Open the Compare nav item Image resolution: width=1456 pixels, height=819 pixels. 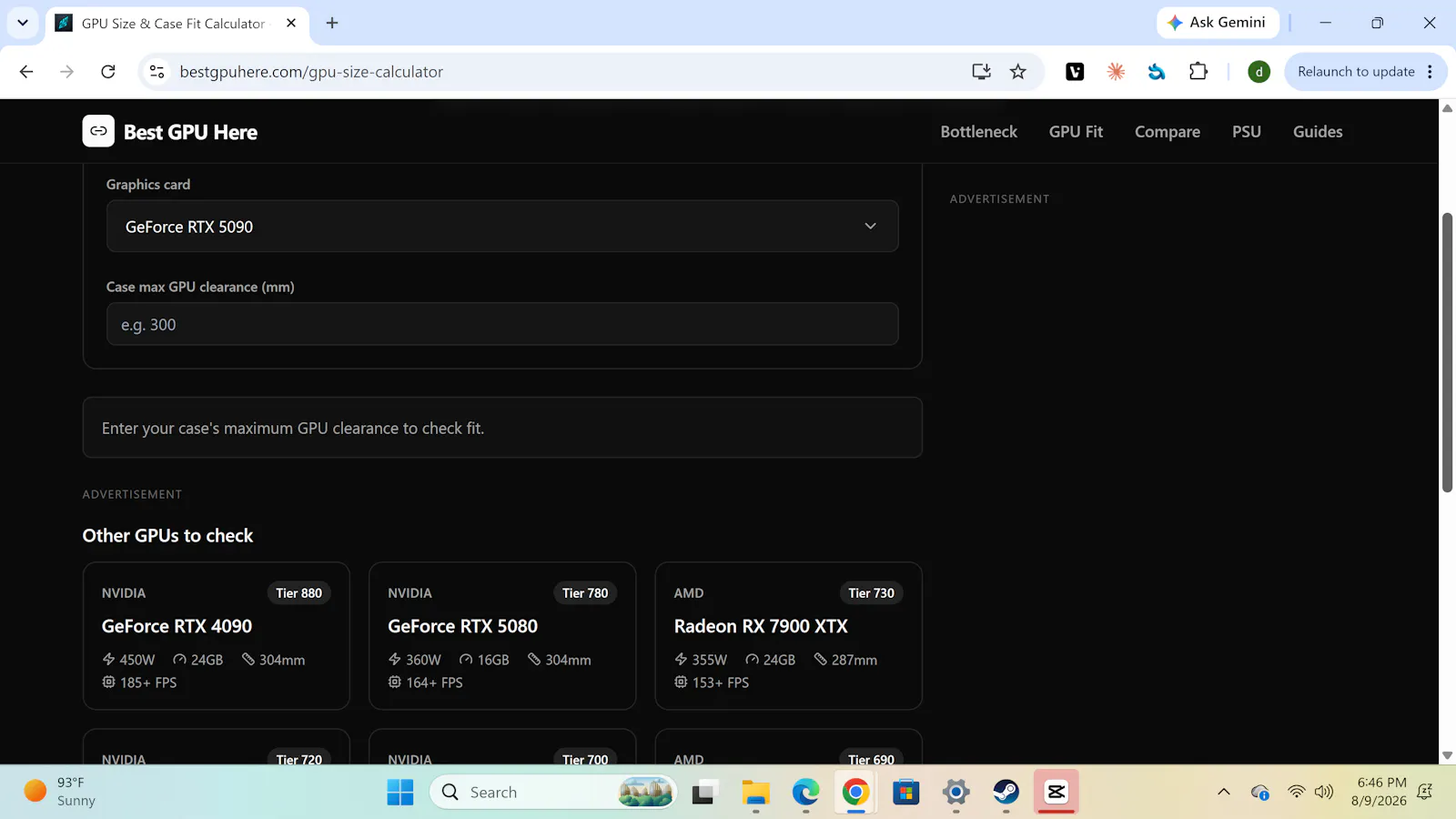pyautogui.click(x=1167, y=131)
